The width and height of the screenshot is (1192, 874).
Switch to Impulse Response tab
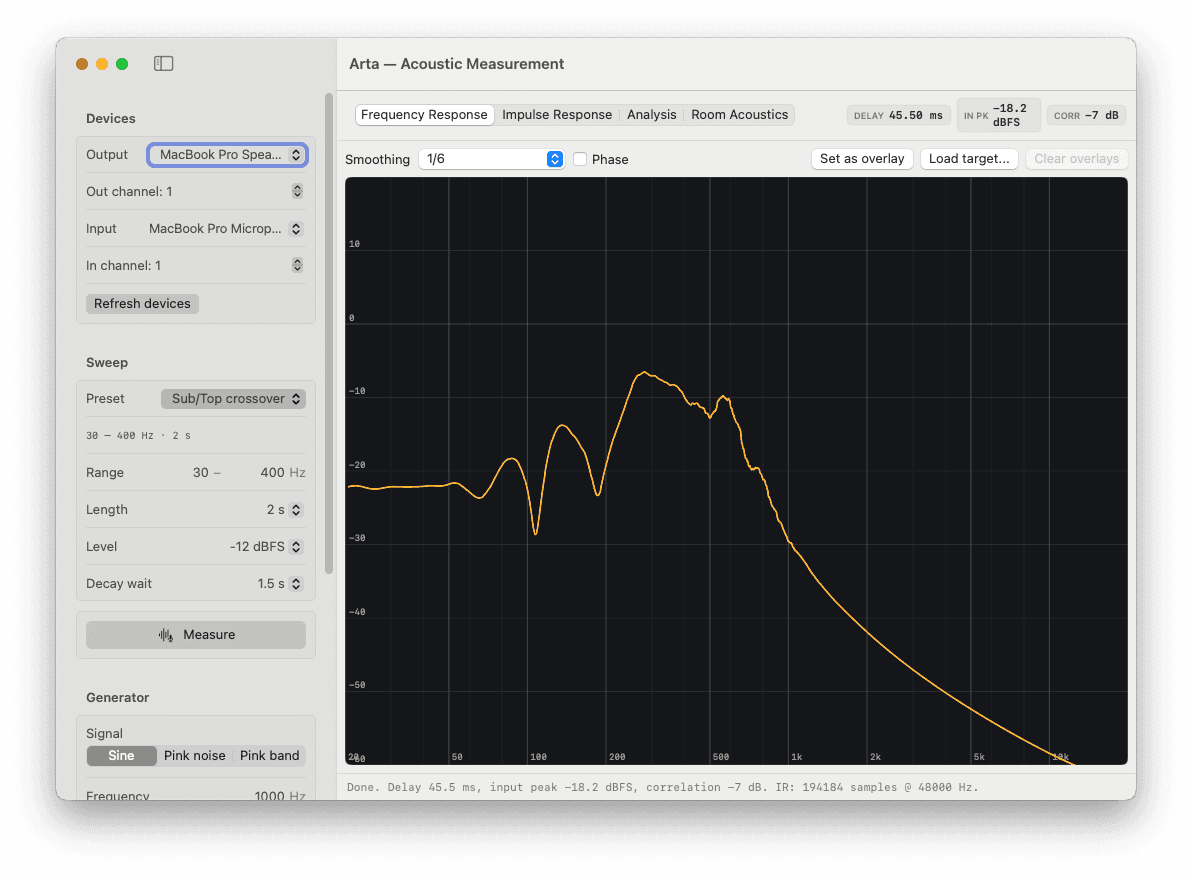coord(556,115)
